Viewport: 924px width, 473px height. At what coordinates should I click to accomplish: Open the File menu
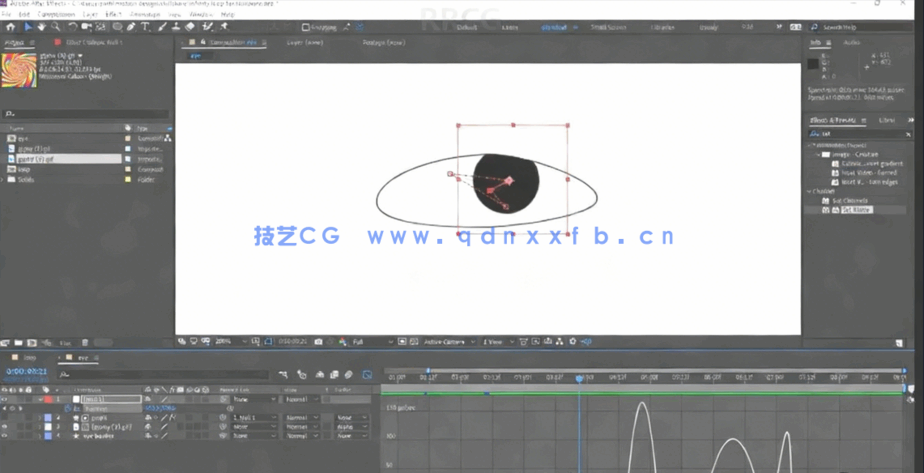(x=7, y=14)
